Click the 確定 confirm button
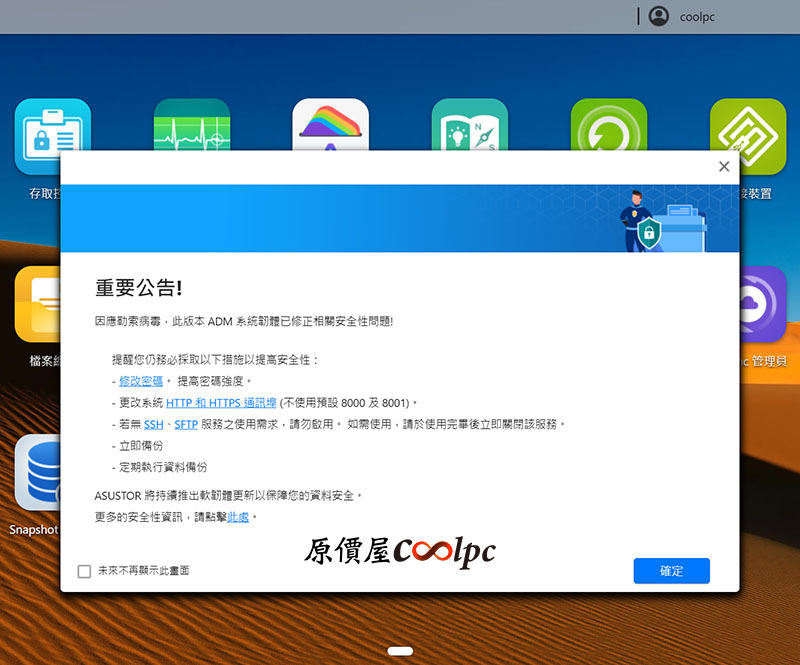 [x=671, y=571]
